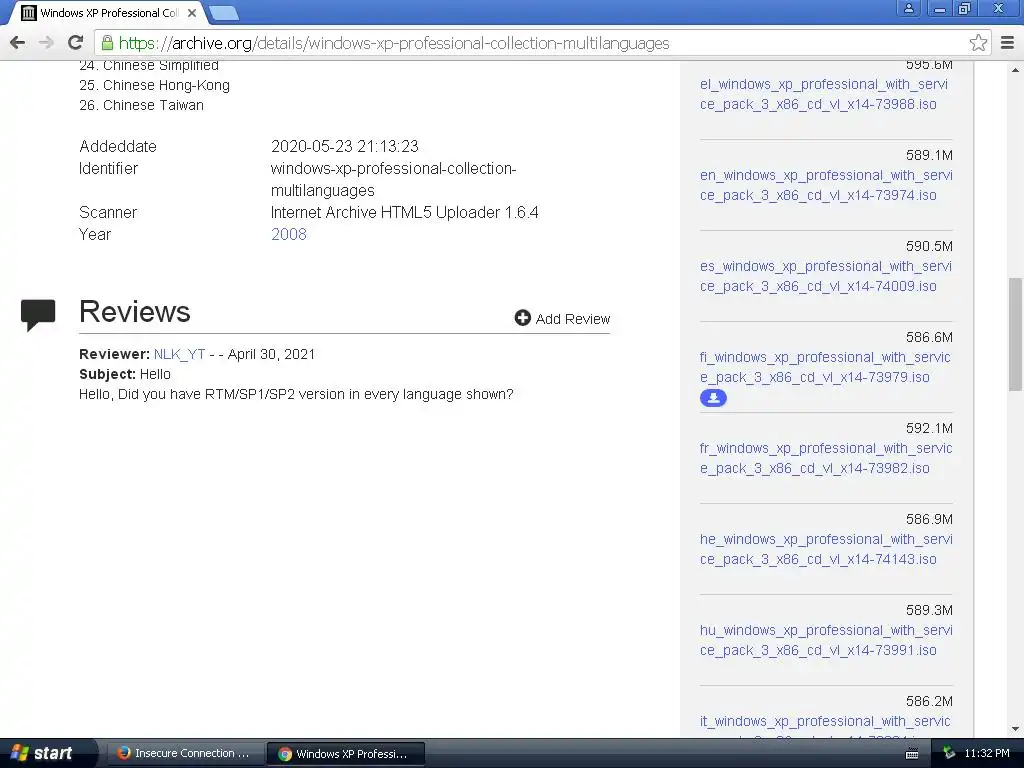Select the Windows XP Professional Collection tab
Viewport: 1024px width, 768px height.
[109, 13]
